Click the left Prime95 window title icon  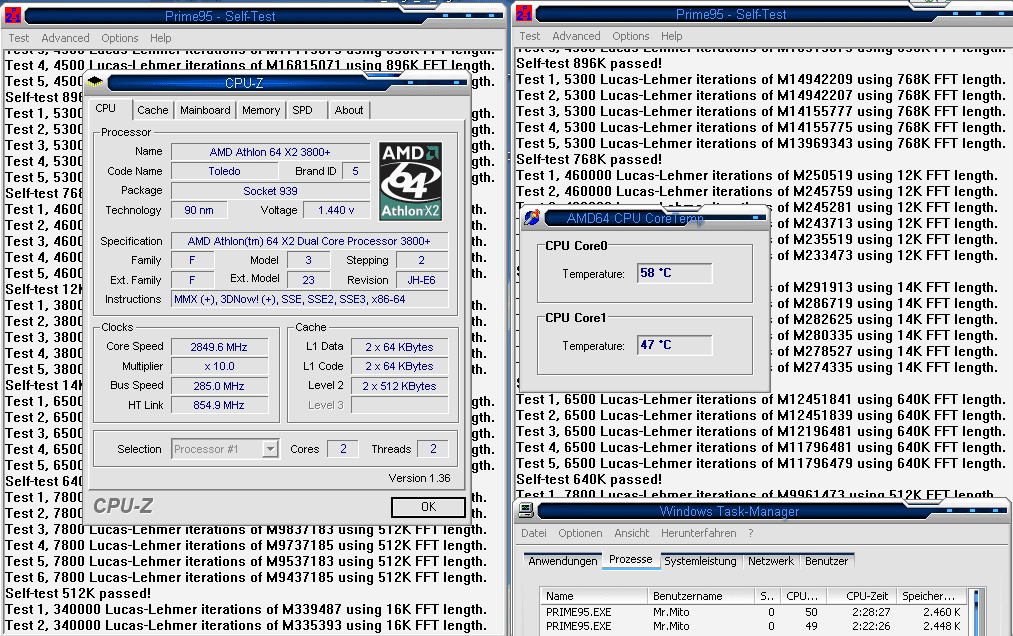coord(12,16)
